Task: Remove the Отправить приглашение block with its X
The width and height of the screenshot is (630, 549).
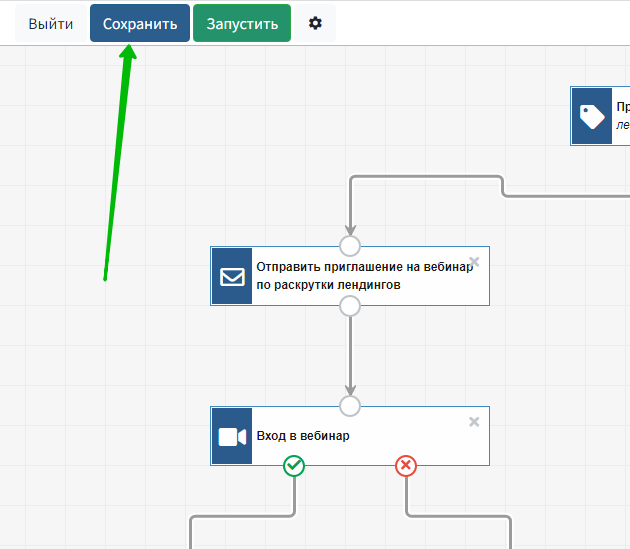Action: [x=474, y=262]
